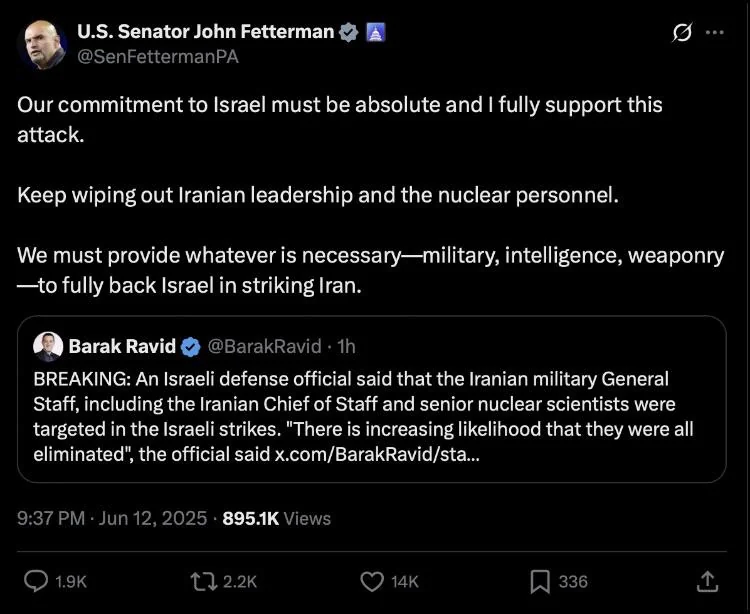This screenshot has width=750, height=614.
Task: Open the @BarakRavid handle in quoted post
Action: [x=265, y=346]
